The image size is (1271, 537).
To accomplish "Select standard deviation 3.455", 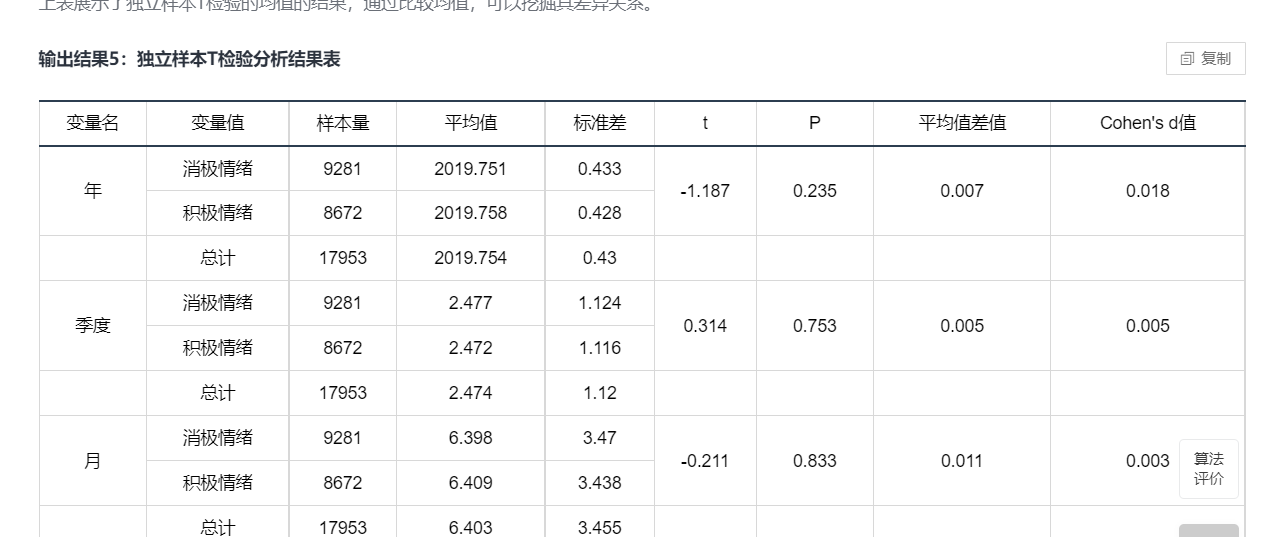I will [600, 527].
